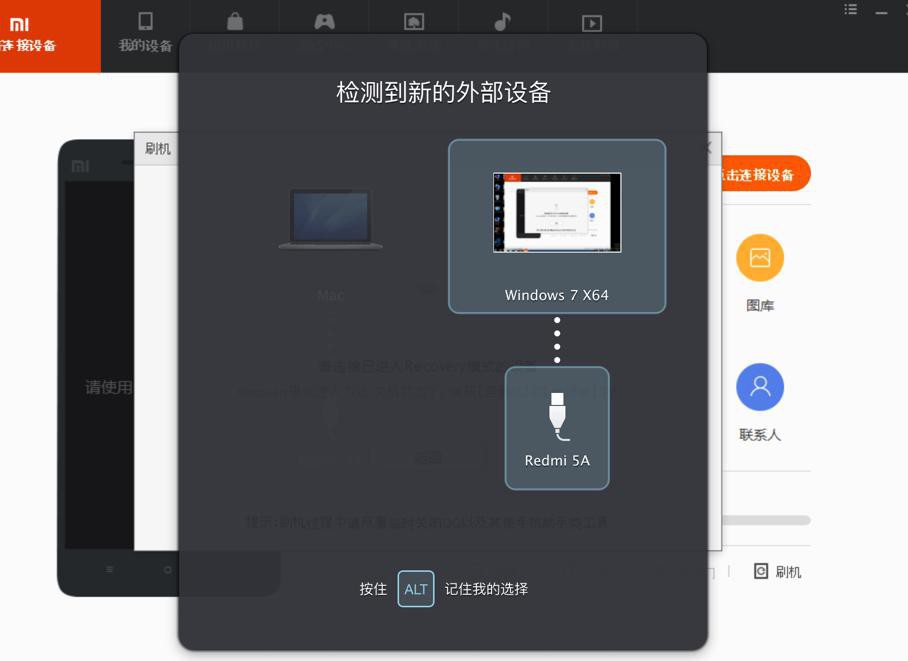Open the game controller icon tab
Screen dimensions: 908x661
click(324, 22)
